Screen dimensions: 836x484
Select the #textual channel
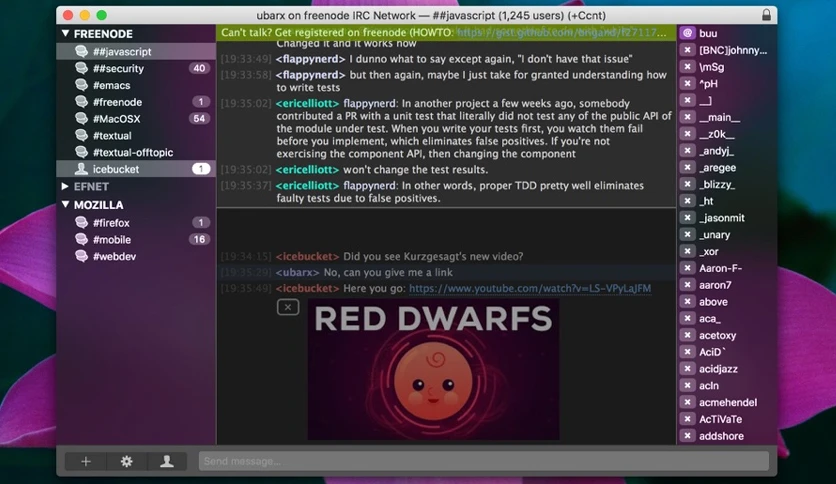click(x=136, y=135)
